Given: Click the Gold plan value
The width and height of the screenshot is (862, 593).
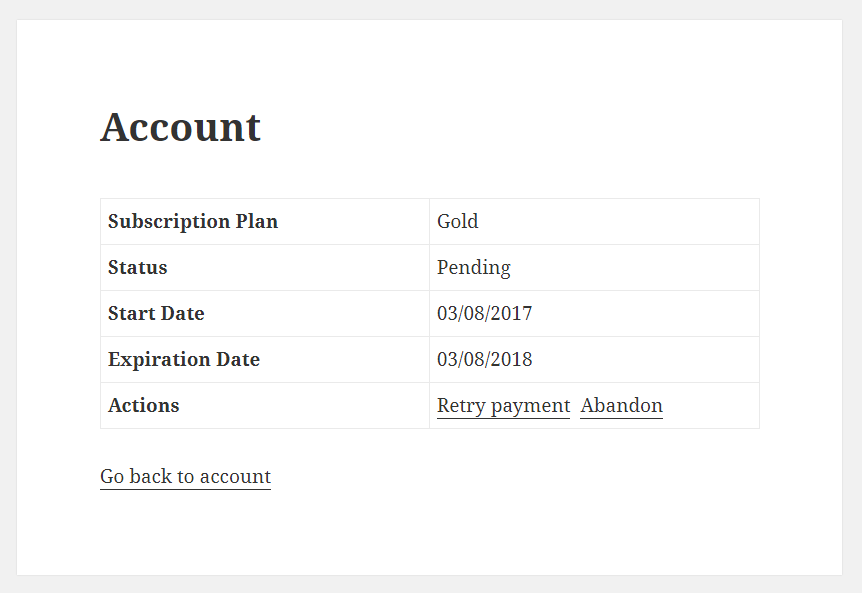Looking at the screenshot, I should pyautogui.click(x=457, y=221).
